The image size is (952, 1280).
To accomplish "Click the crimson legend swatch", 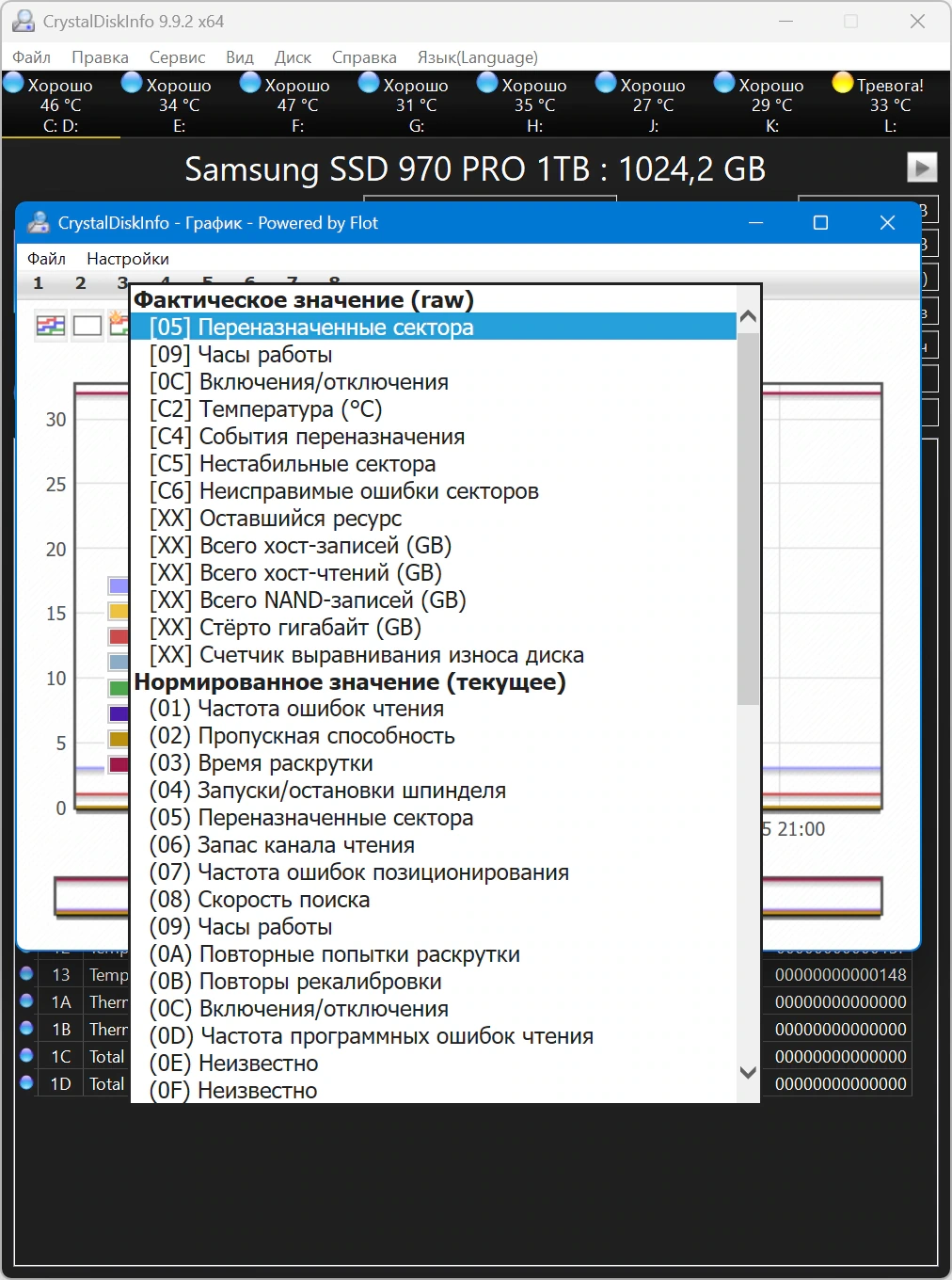I will [x=119, y=764].
